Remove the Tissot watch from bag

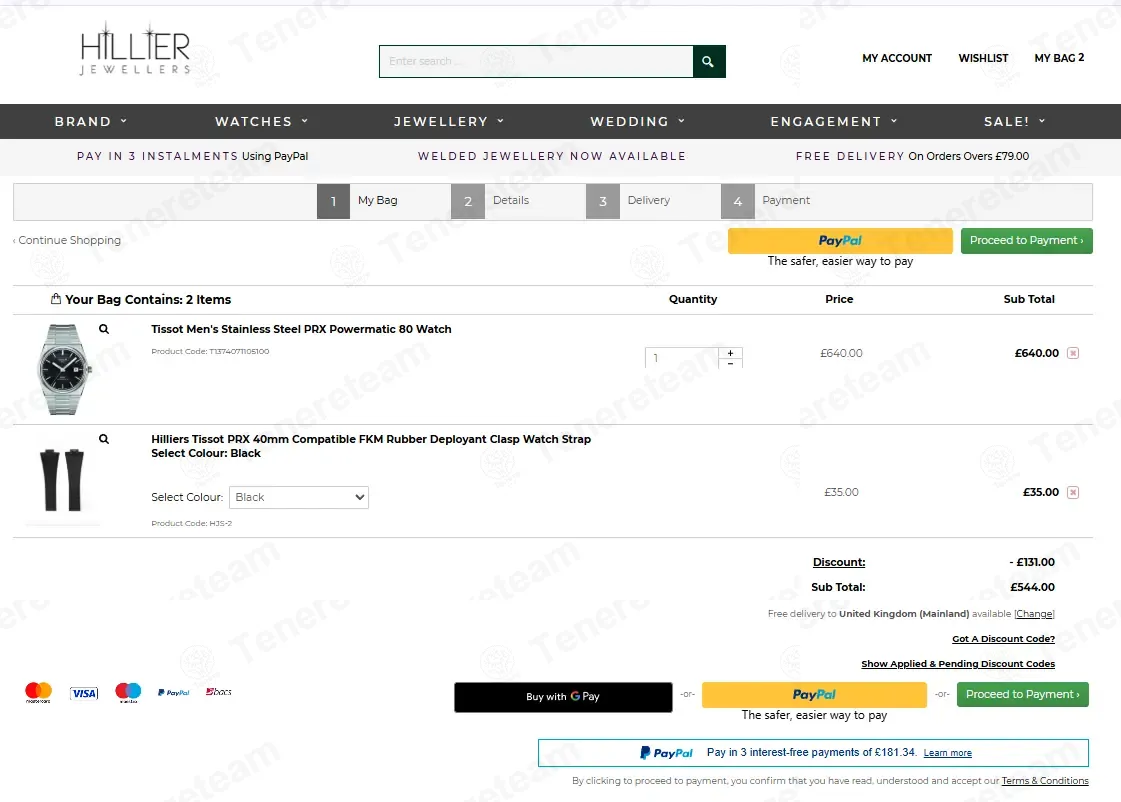click(x=1072, y=353)
